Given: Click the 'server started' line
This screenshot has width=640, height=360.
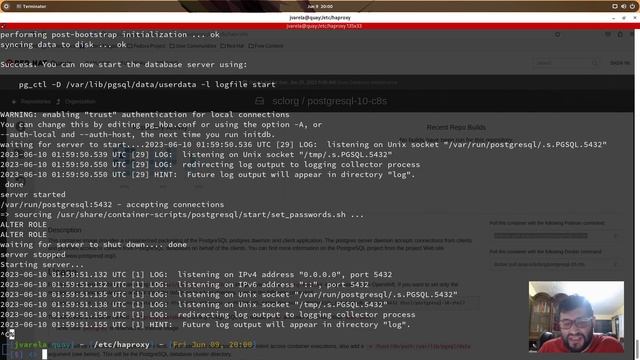Looking at the screenshot, I should click(x=33, y=195).
